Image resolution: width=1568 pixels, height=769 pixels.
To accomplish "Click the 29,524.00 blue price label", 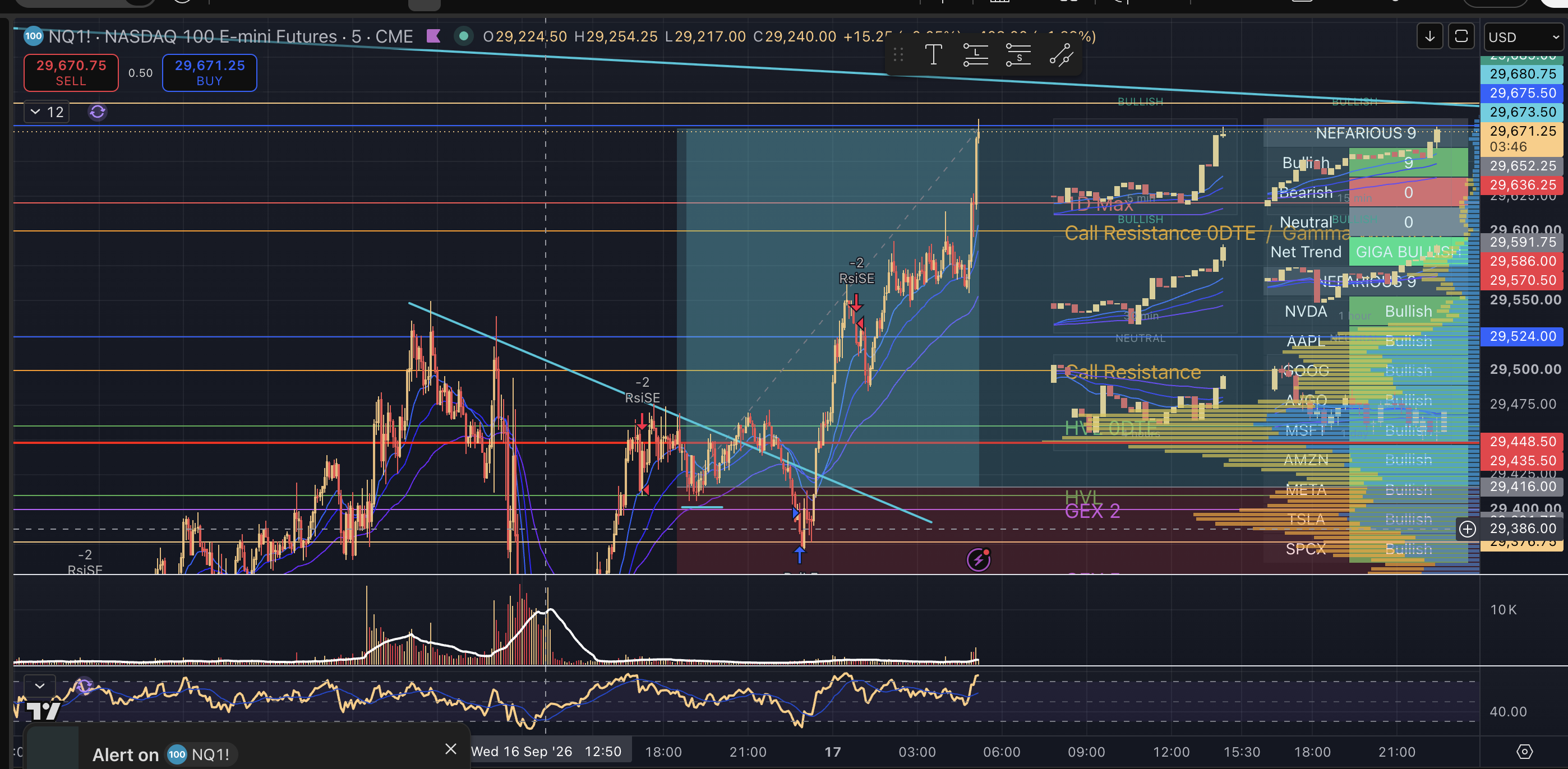I will (1522, 336).
